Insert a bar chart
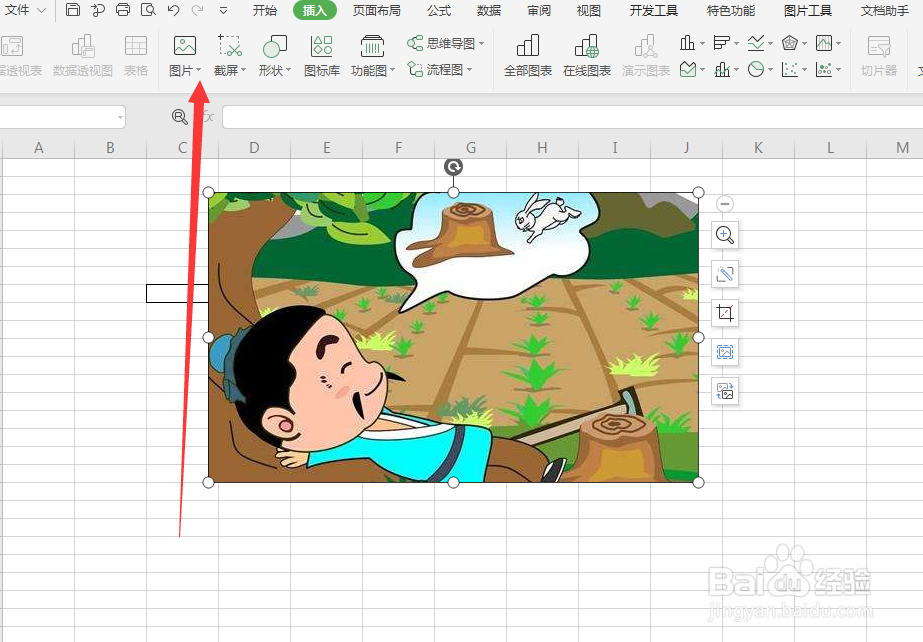The width and height of the screenshot is (923, 642). (721, 42)
